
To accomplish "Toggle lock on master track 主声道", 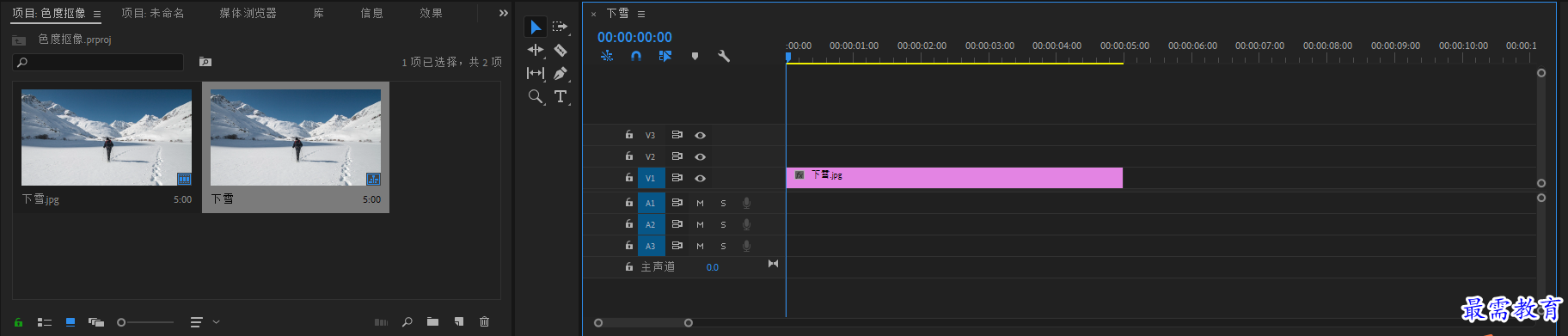I will coord(628,267).
